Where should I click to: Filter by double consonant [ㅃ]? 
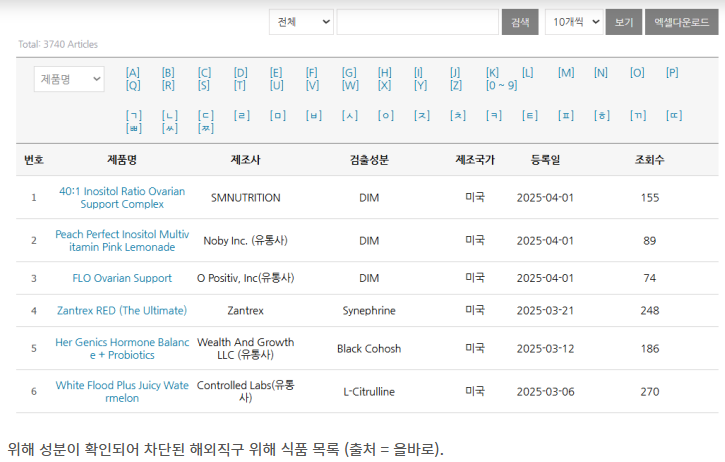coord(134,128)
